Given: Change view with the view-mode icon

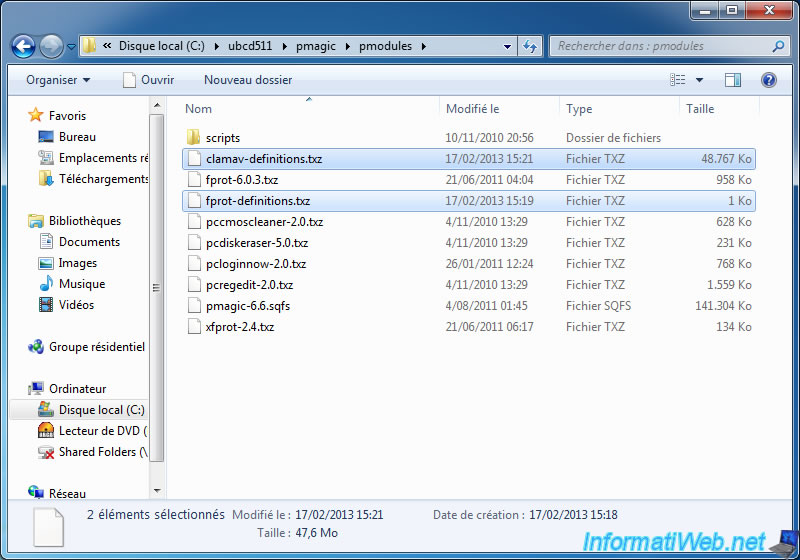Looking at the screenshot, I should [x=678, y=80].
